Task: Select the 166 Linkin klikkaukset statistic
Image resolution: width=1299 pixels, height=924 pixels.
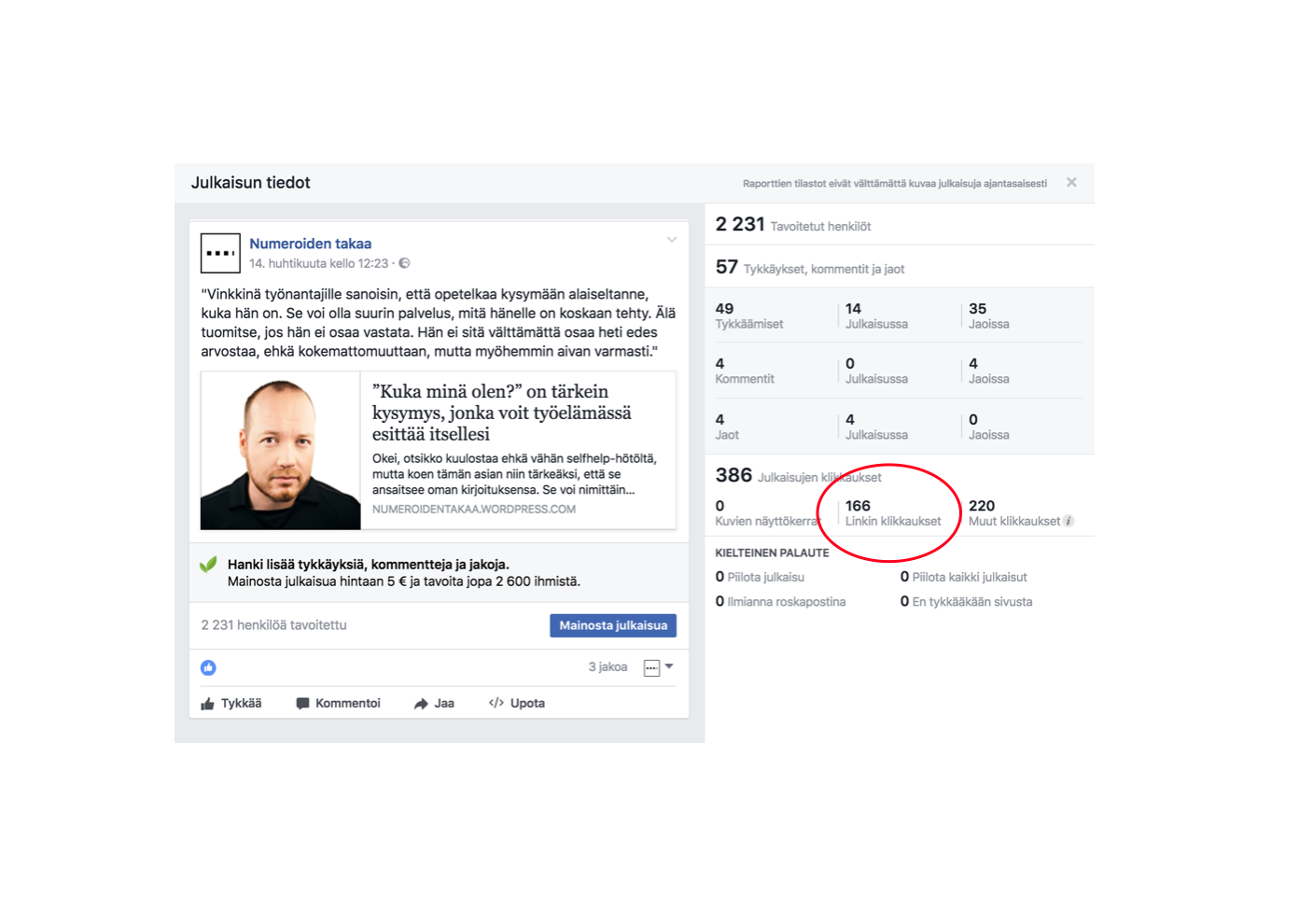Action: coord(893,512)
